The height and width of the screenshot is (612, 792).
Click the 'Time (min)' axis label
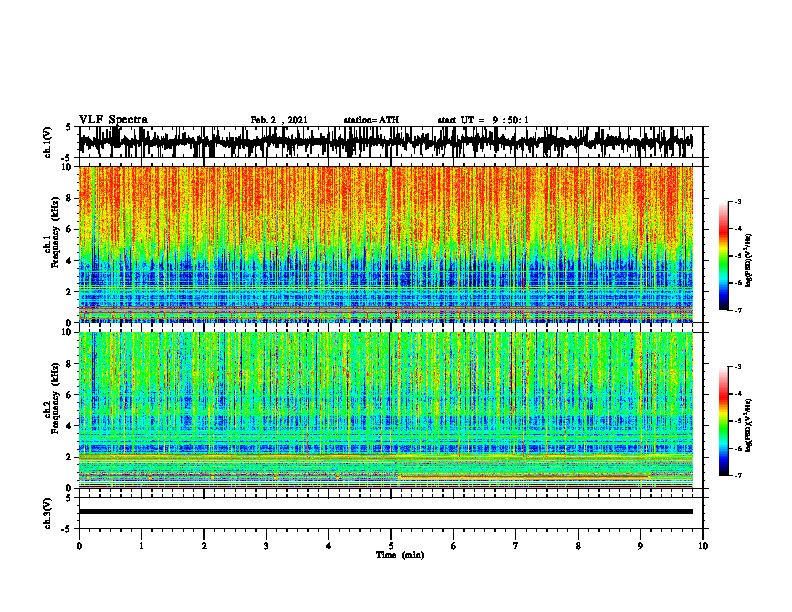tap(400, 554)
